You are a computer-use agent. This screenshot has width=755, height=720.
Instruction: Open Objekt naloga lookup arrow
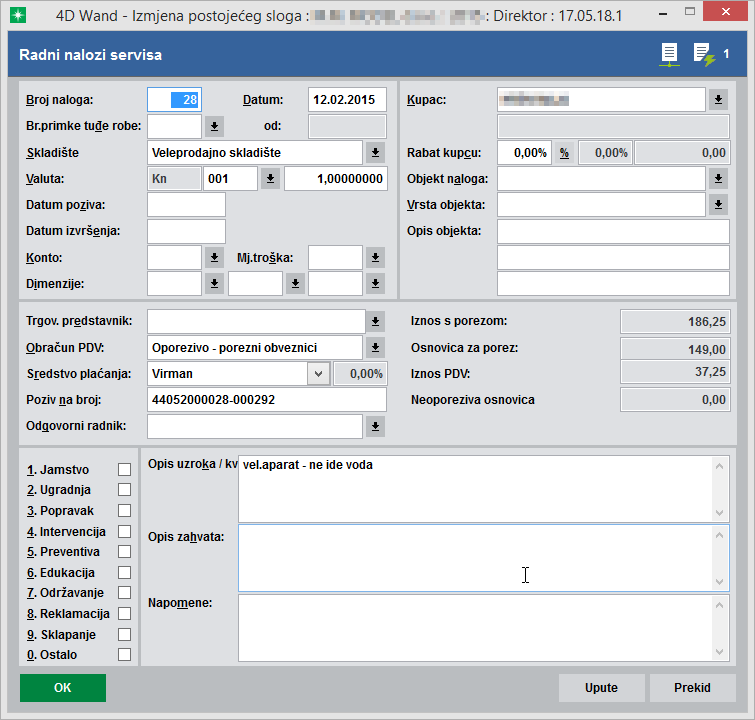pos(718,179)
